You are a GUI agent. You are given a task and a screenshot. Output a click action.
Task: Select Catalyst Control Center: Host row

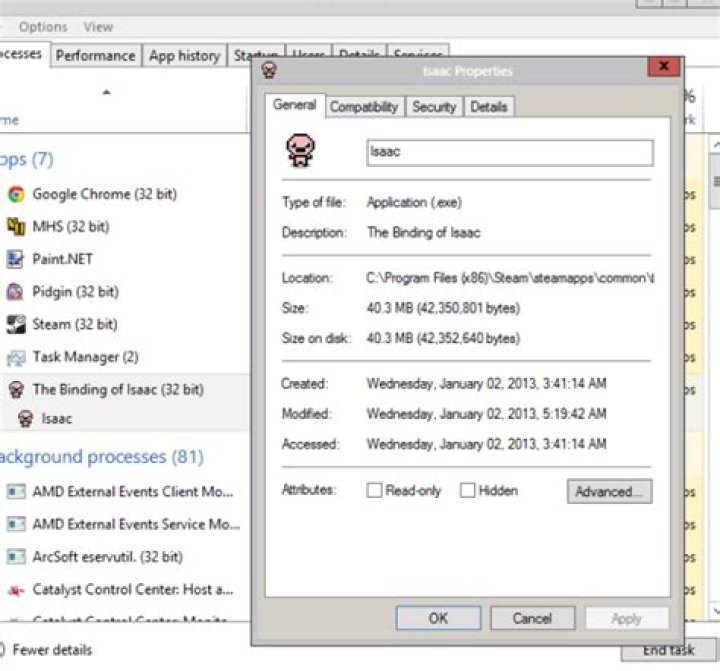pyautogui.click(x=124, y=590)
